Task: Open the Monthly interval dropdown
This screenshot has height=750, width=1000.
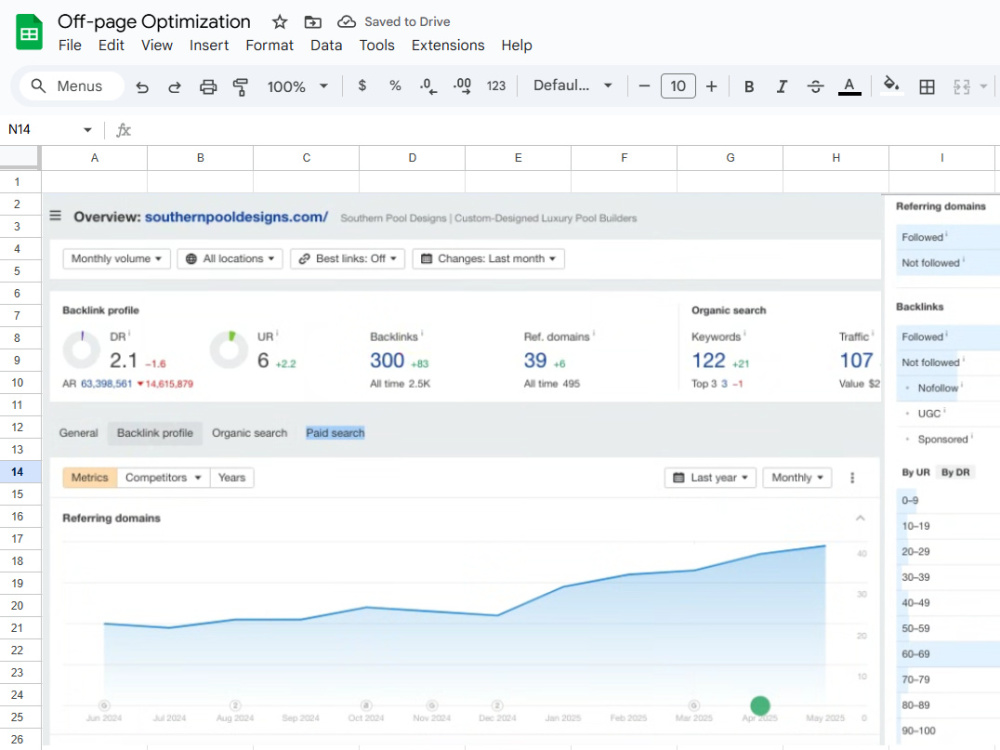Action: [x=797, y=478]
